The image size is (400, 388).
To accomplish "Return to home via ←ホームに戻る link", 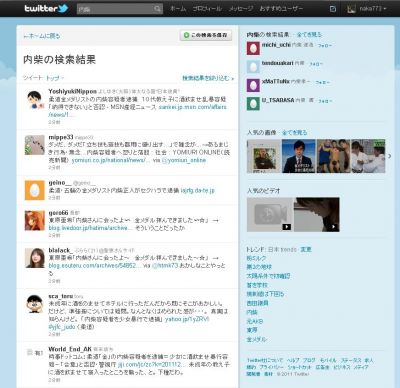I will 42,36.
